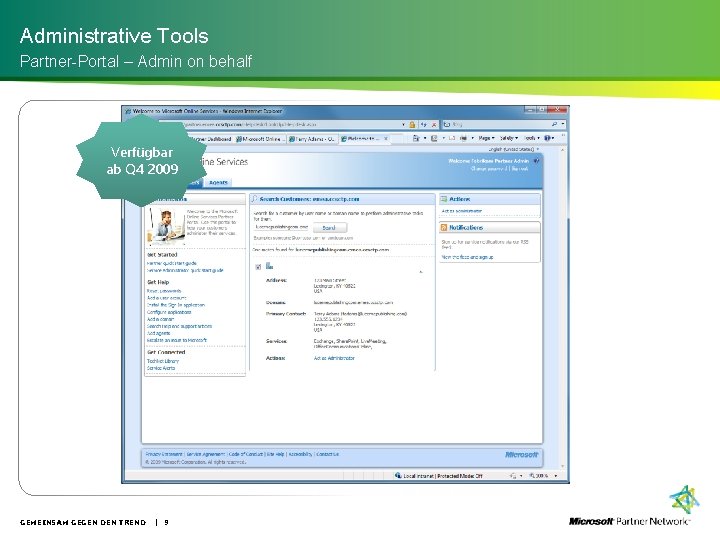This screenshot has height=540, width=720.
Task: Switch to the Agents tab
Action: click(218, 182)
